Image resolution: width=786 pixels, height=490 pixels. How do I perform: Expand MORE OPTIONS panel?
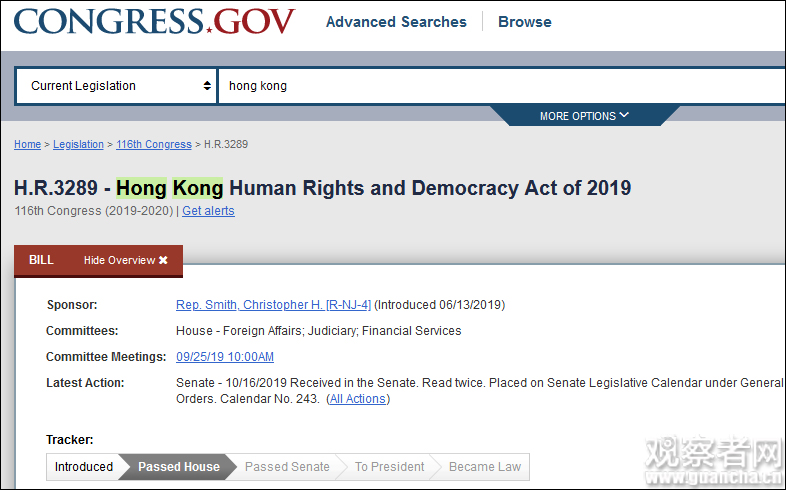584,116
